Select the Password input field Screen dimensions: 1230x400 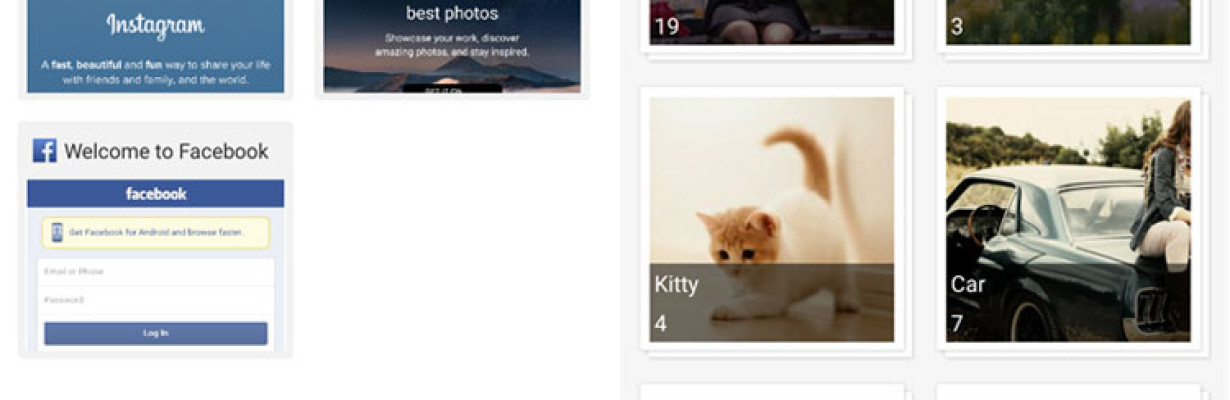(x=155, y=300)
